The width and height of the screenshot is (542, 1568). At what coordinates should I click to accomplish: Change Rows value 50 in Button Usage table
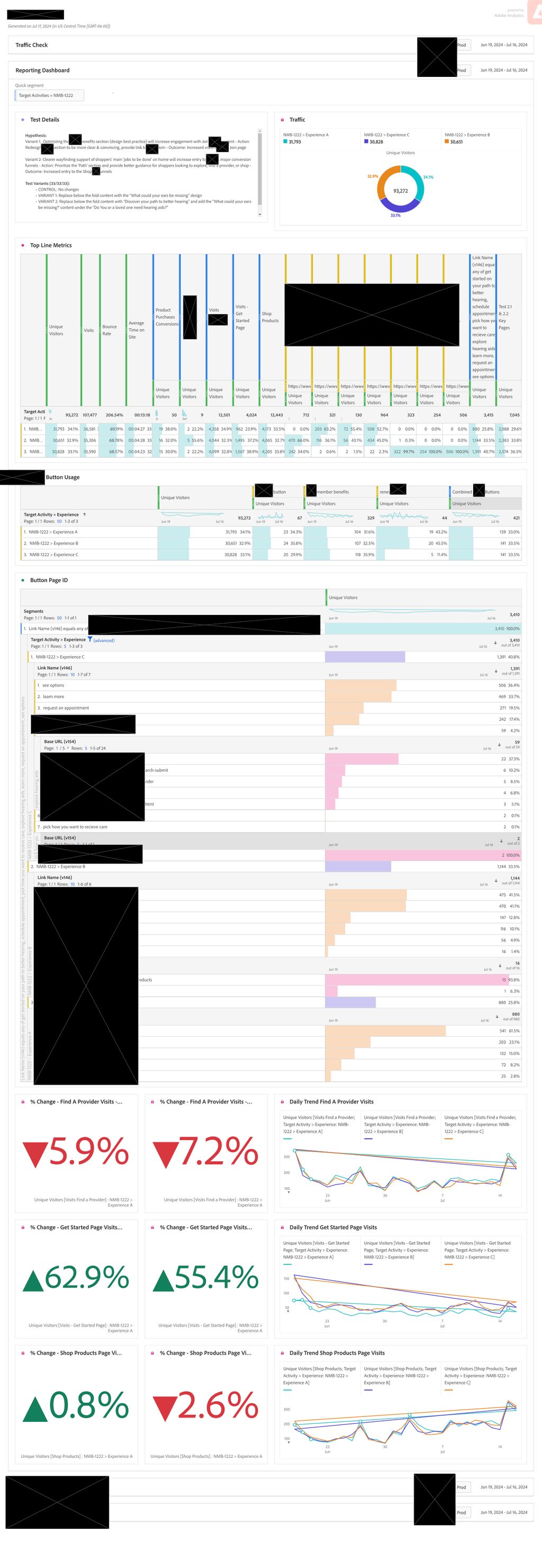[59, 521]
